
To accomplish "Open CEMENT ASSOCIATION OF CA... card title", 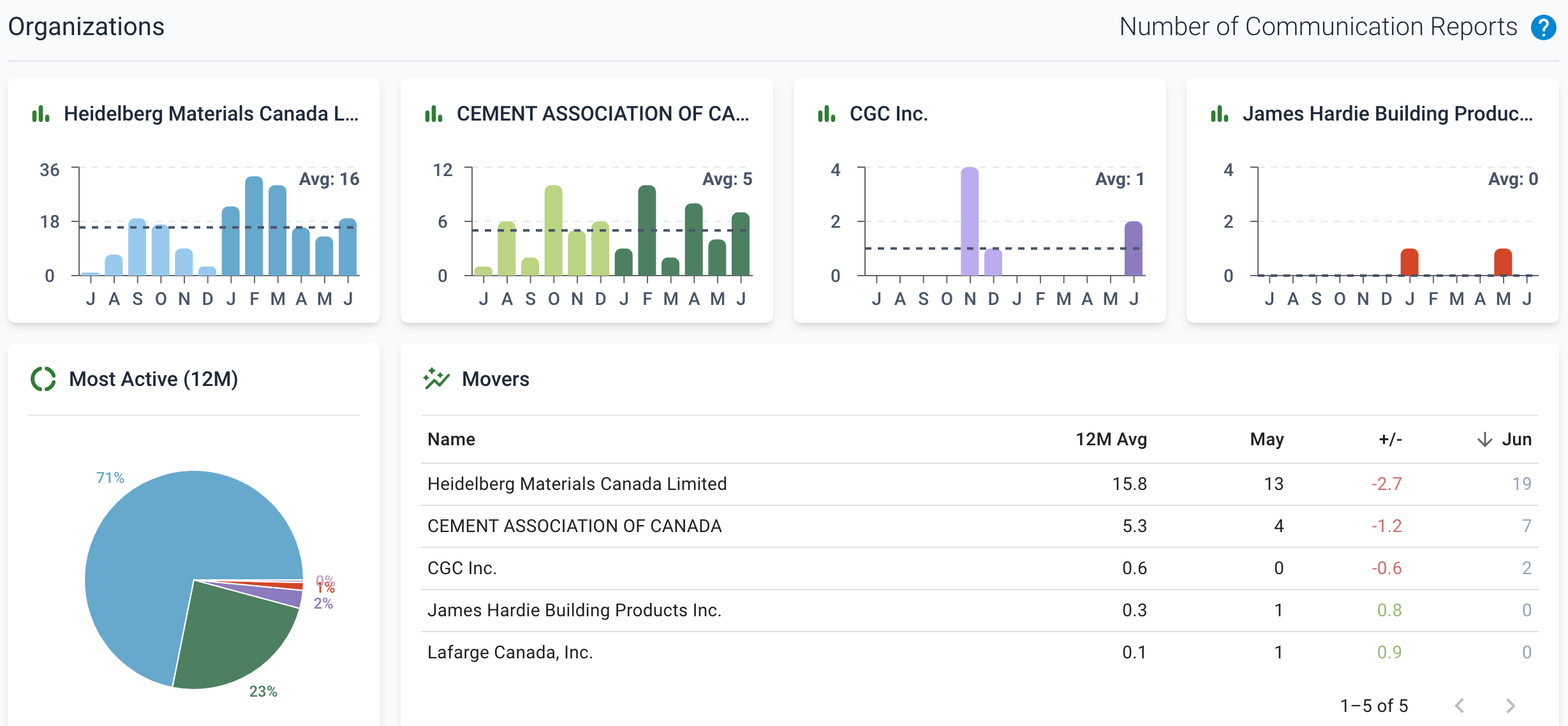I will coord(603,114).
